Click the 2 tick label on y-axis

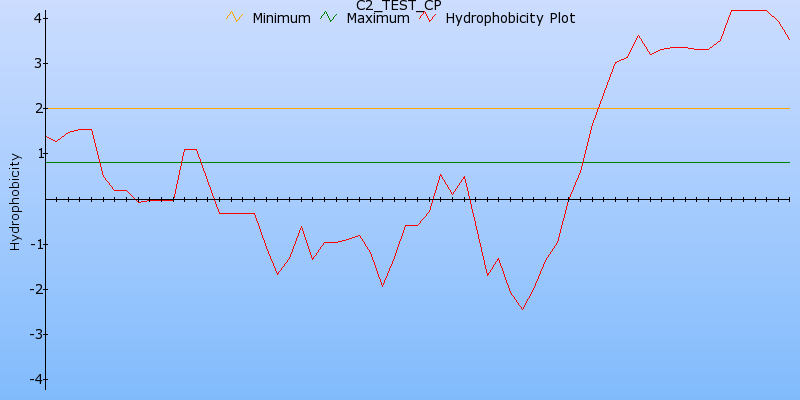pyautogui.click(x=36, y=108)
